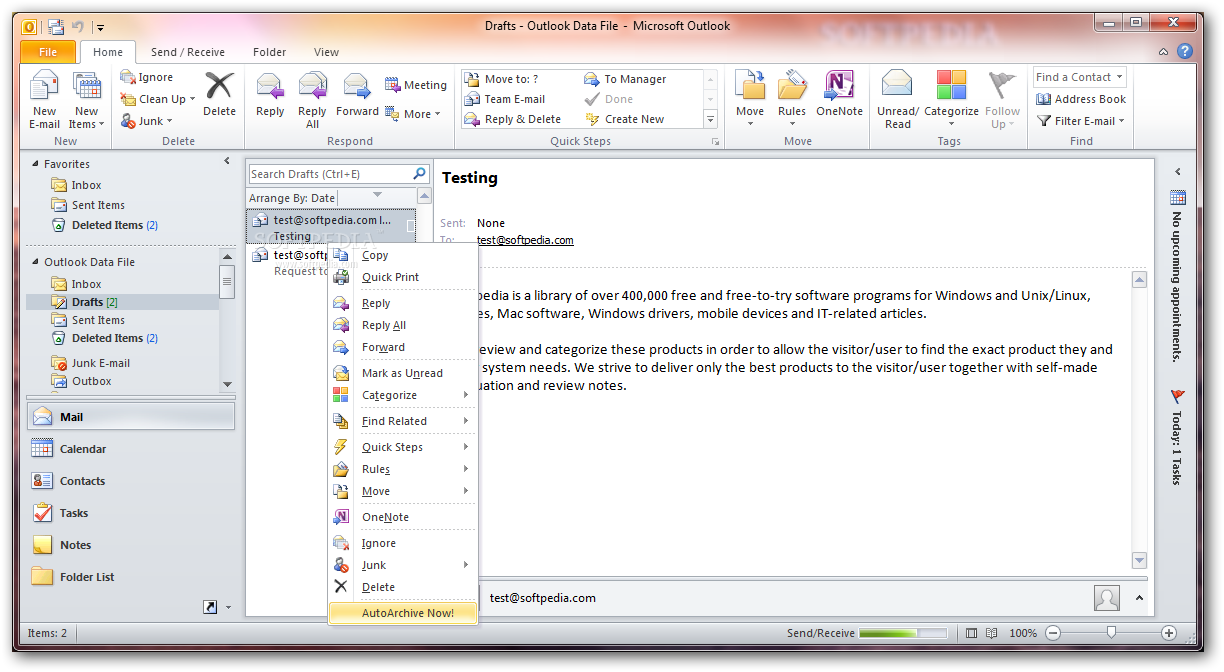Open the More respond dropdown
1224x672 pixels.
pyautogui.click(x=414, y=114)
